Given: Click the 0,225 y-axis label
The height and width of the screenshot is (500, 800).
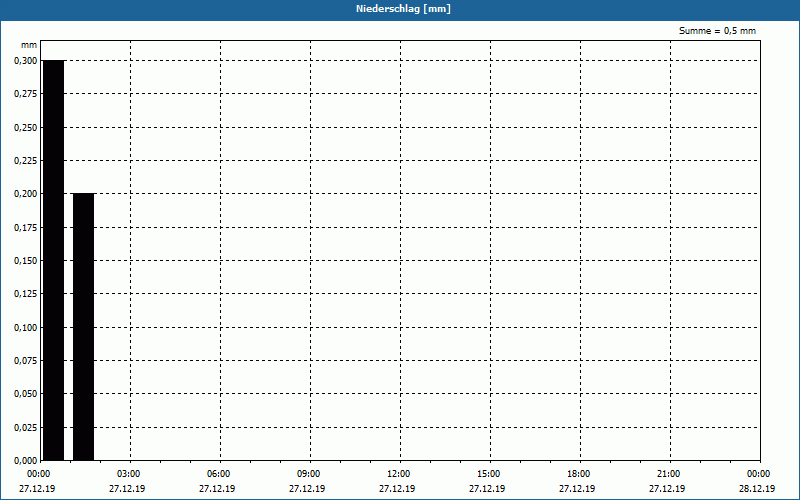Looking at the screenshot, I should point(26,161).
